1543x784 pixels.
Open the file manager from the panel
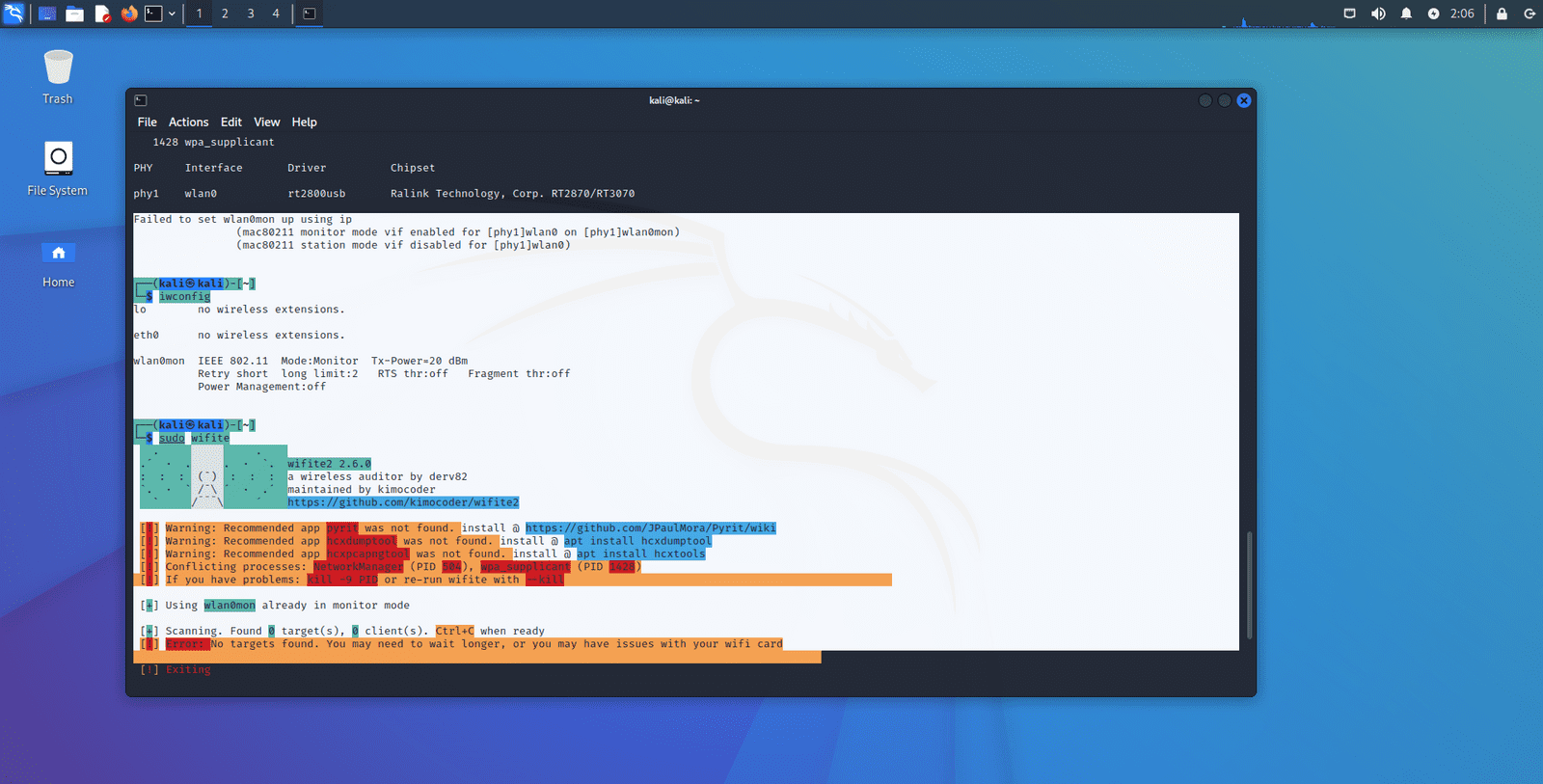click(74, 14)
